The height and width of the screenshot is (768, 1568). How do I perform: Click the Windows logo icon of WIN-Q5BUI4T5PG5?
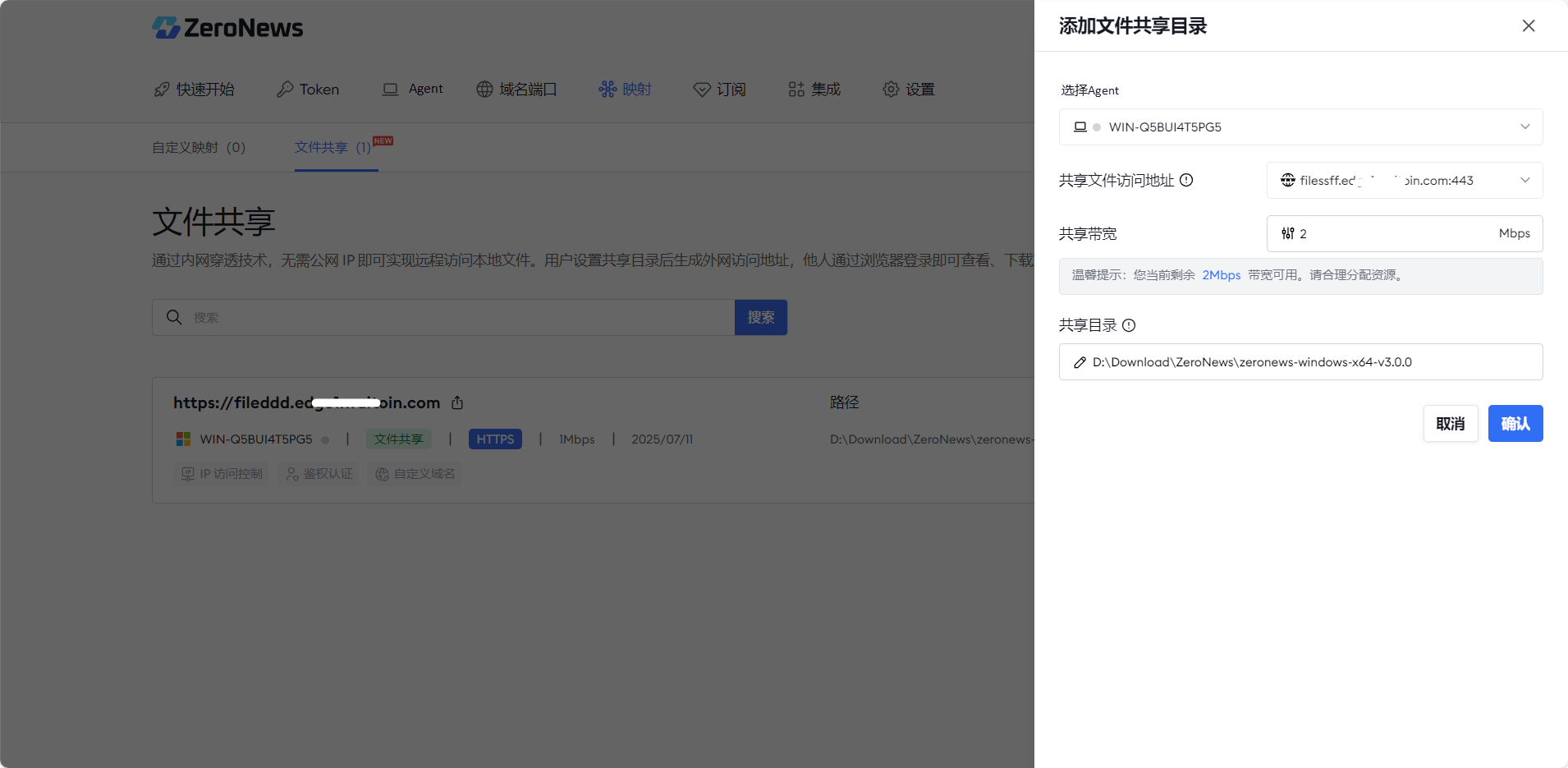(183, 439)
